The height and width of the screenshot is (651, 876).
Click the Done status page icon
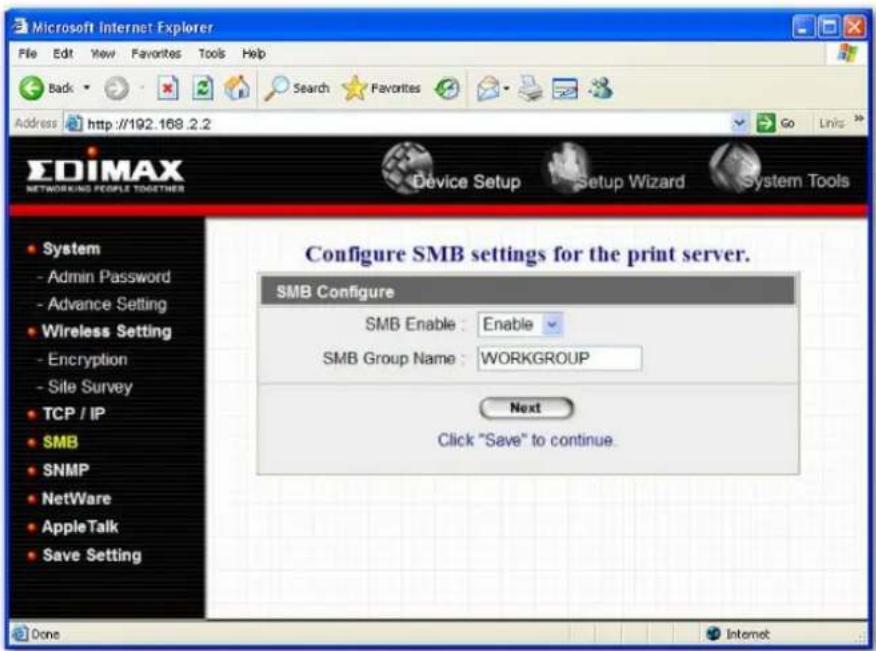[20, 633]
